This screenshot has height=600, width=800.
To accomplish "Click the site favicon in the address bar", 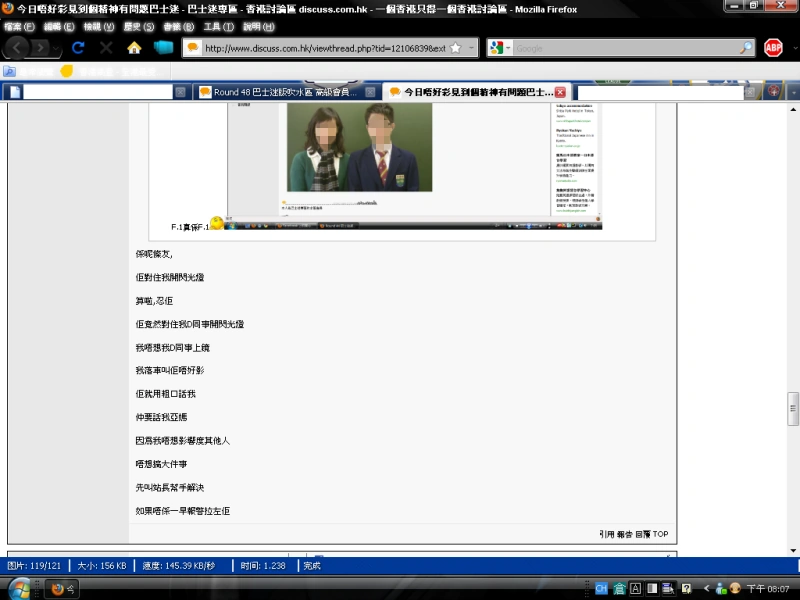I will point(193,48).
